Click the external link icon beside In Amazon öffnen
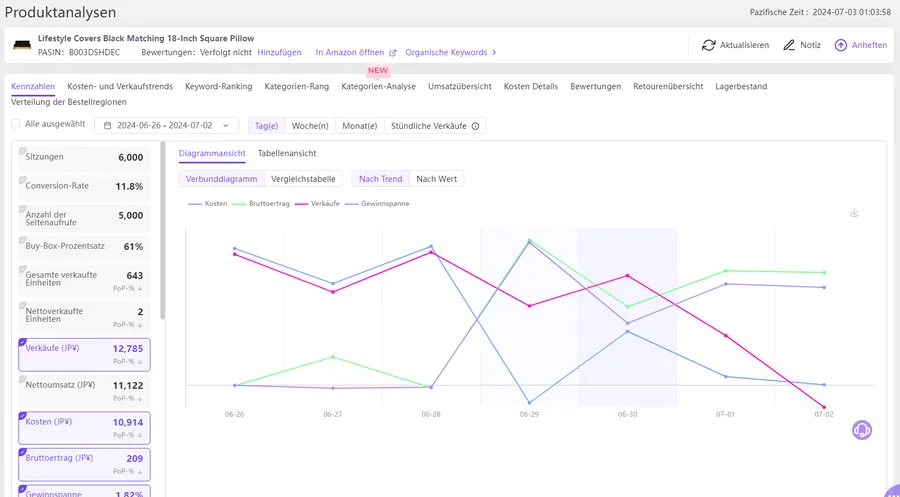Viewport: 900px width, 497px height. 393,53
